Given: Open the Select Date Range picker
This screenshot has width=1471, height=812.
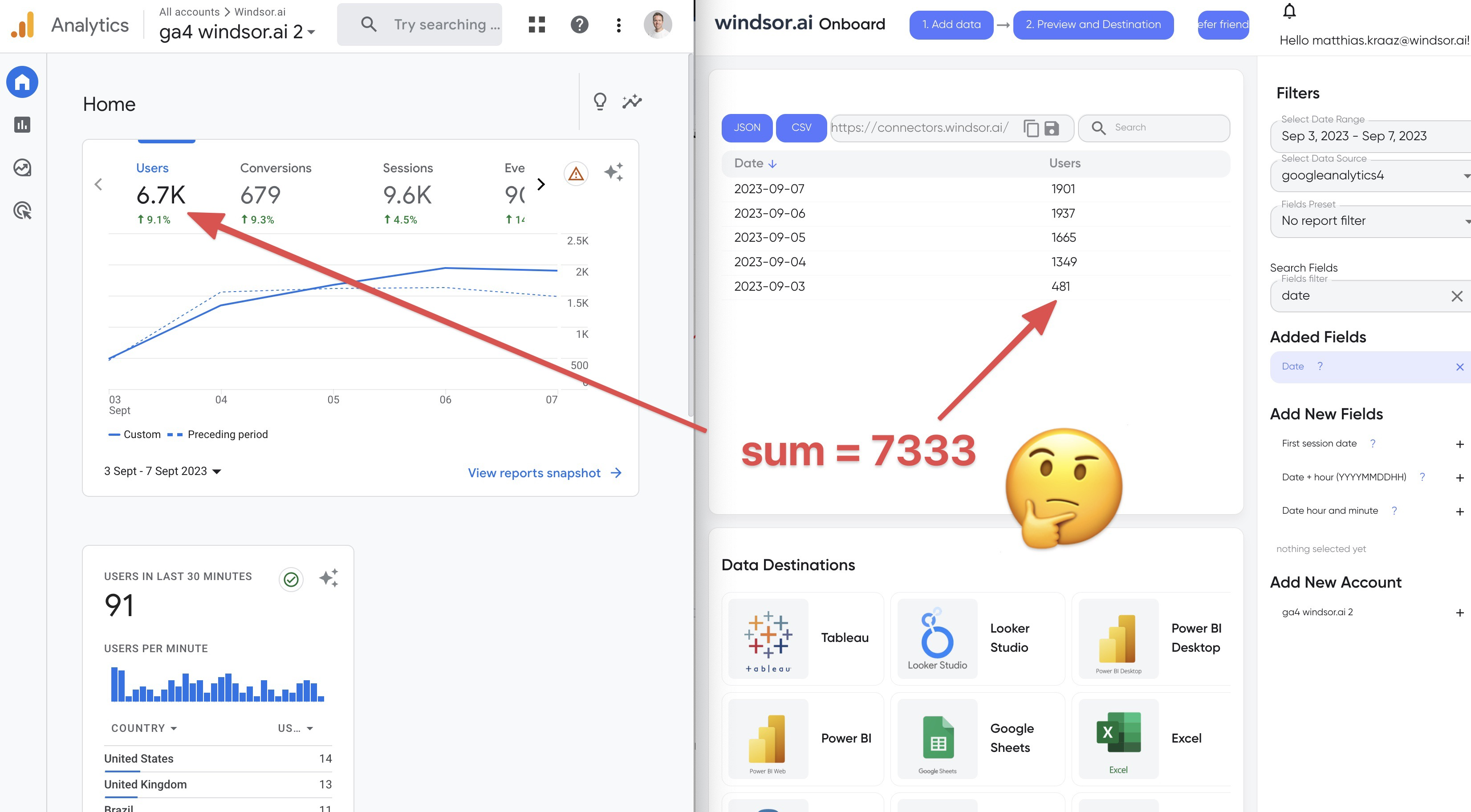Looking at the screenshot, I should click(x=1370, y=137).
